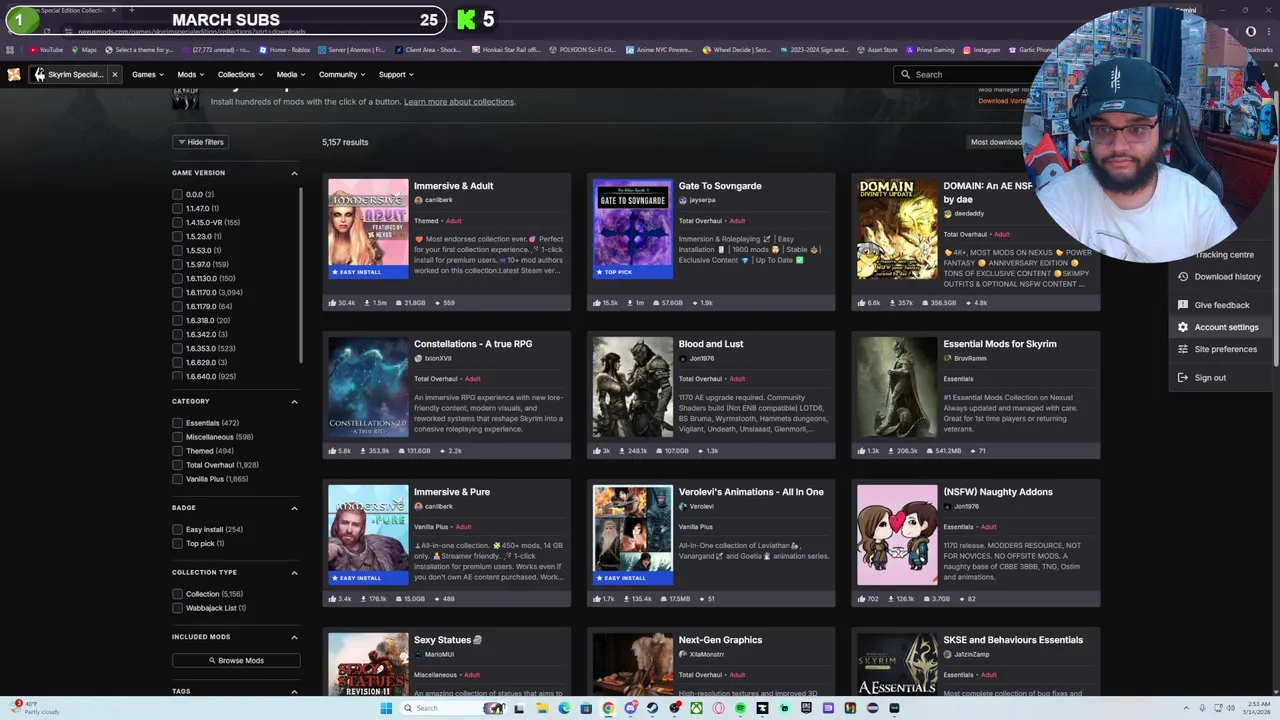Check the 1.4.15.0-VR game version filter
This screenshot has height=720, width=1280.
(x=177, y=222)
